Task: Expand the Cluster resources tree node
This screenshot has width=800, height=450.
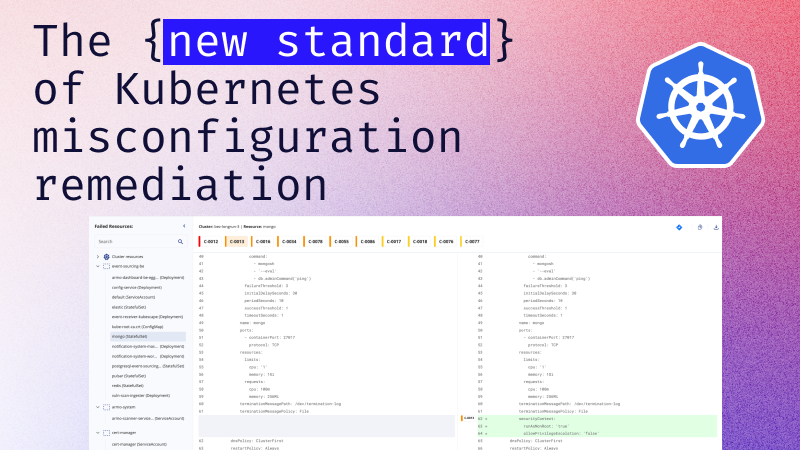Action: (98, 257)
